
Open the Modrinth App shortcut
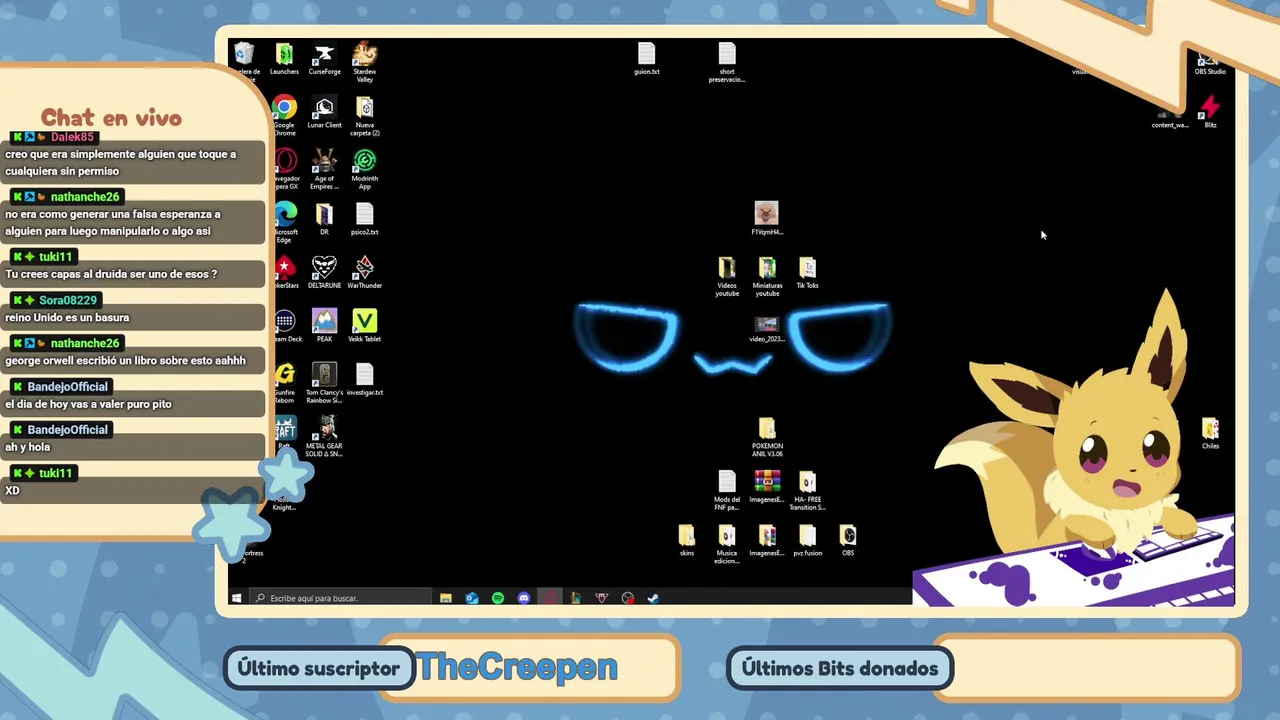point(365,169)
